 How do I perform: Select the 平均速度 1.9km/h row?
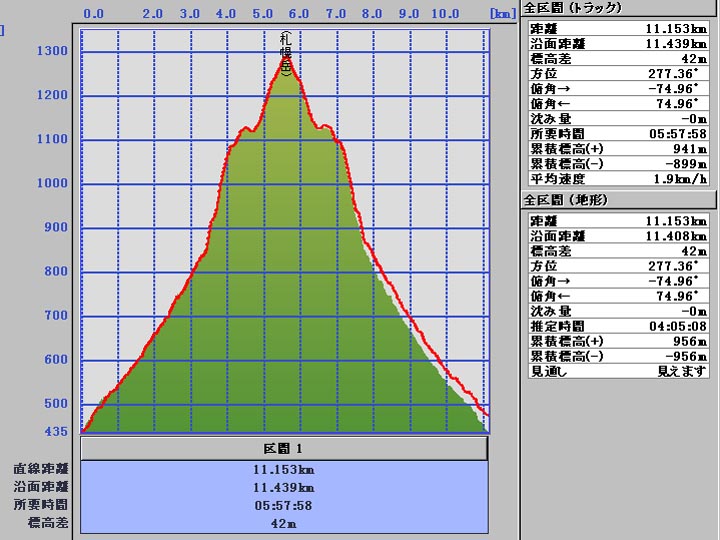pos(617,178)
